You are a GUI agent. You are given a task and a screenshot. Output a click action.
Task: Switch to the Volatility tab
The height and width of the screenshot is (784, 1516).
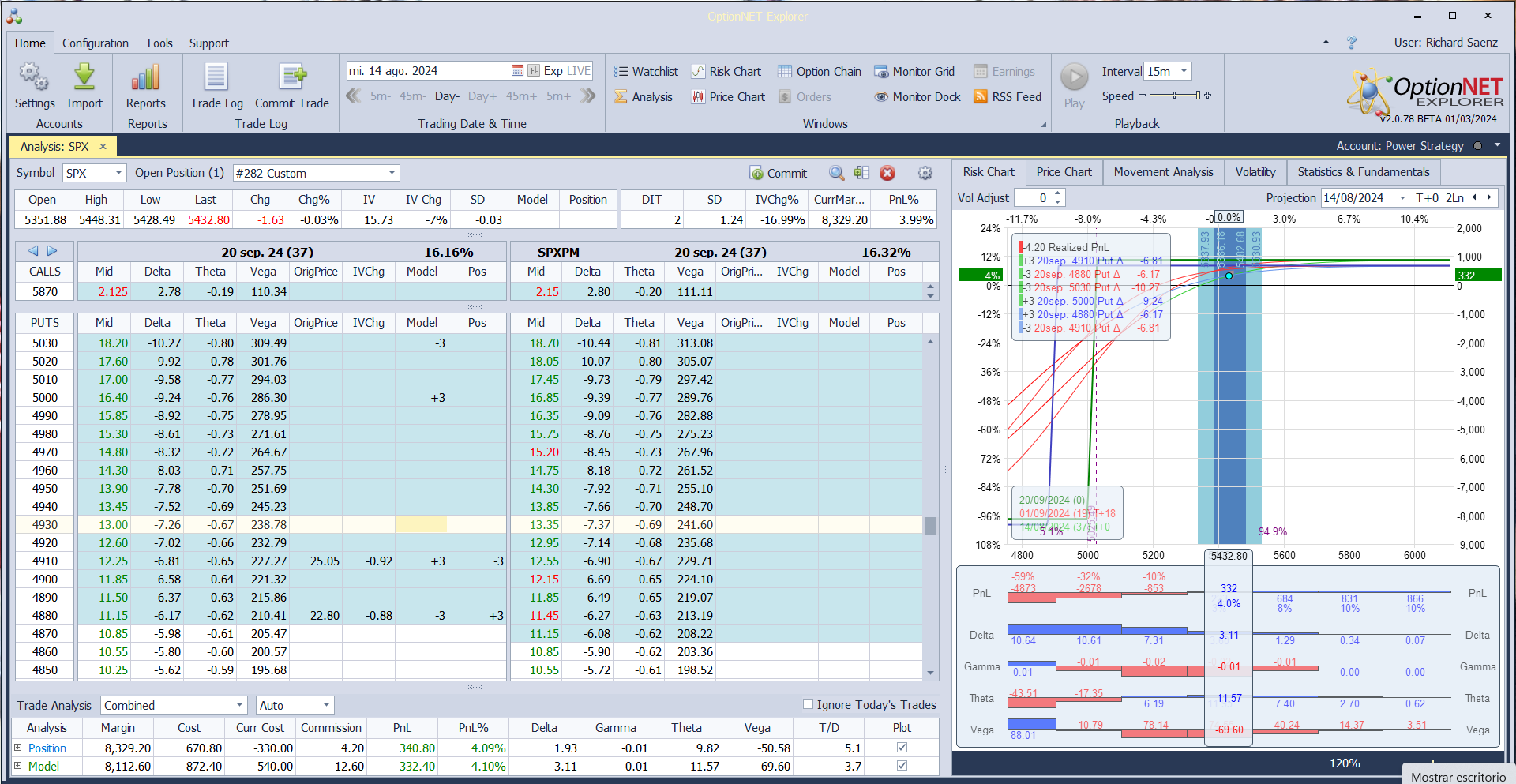[x=1255, y=171]
